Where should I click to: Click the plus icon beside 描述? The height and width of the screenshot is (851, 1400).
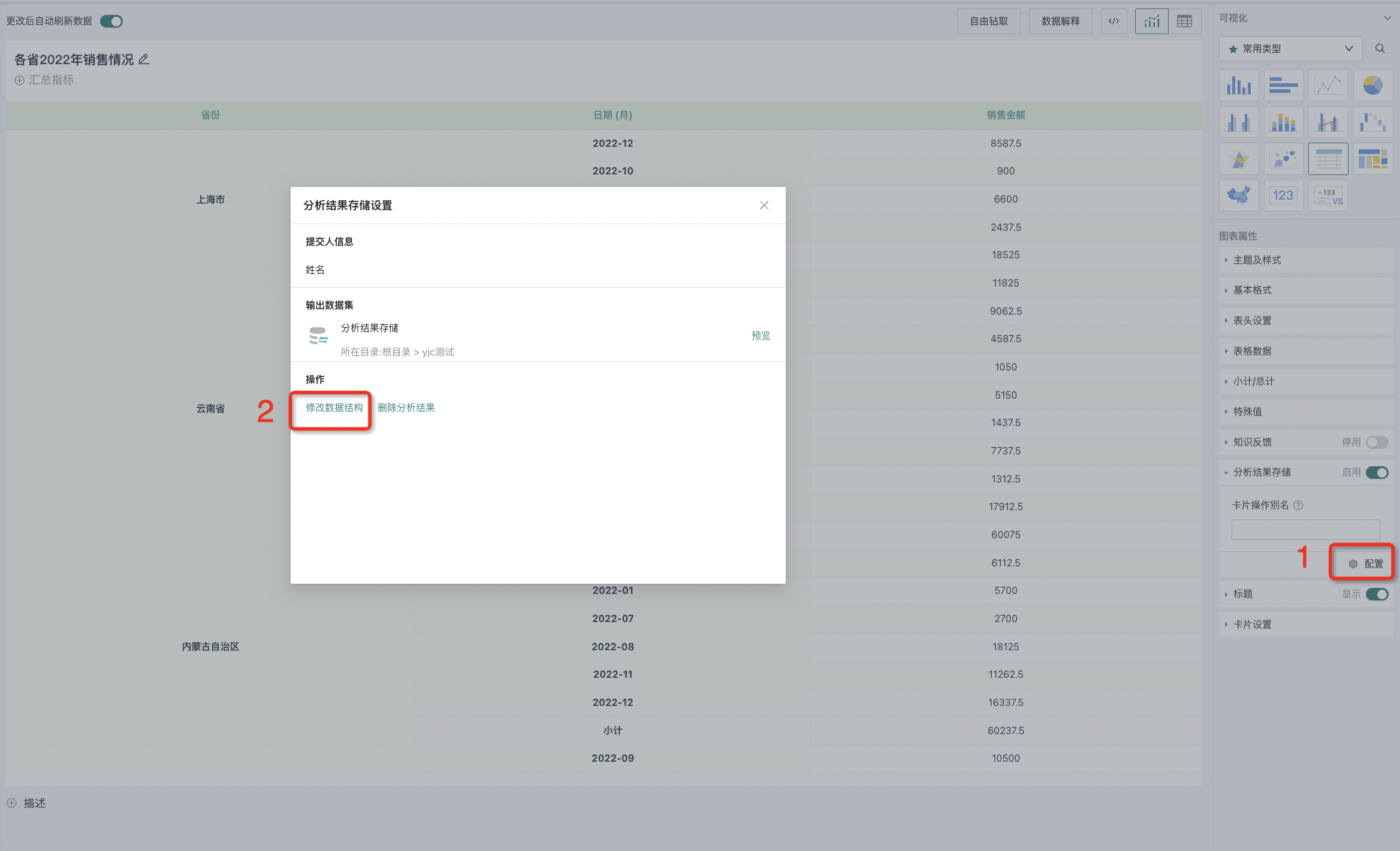[x=11, y=803]
